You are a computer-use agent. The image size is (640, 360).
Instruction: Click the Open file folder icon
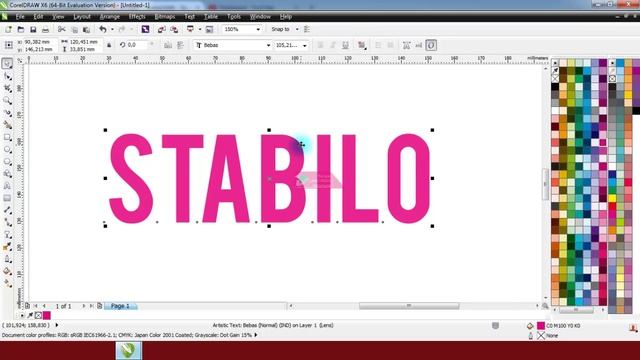[20, 29]
